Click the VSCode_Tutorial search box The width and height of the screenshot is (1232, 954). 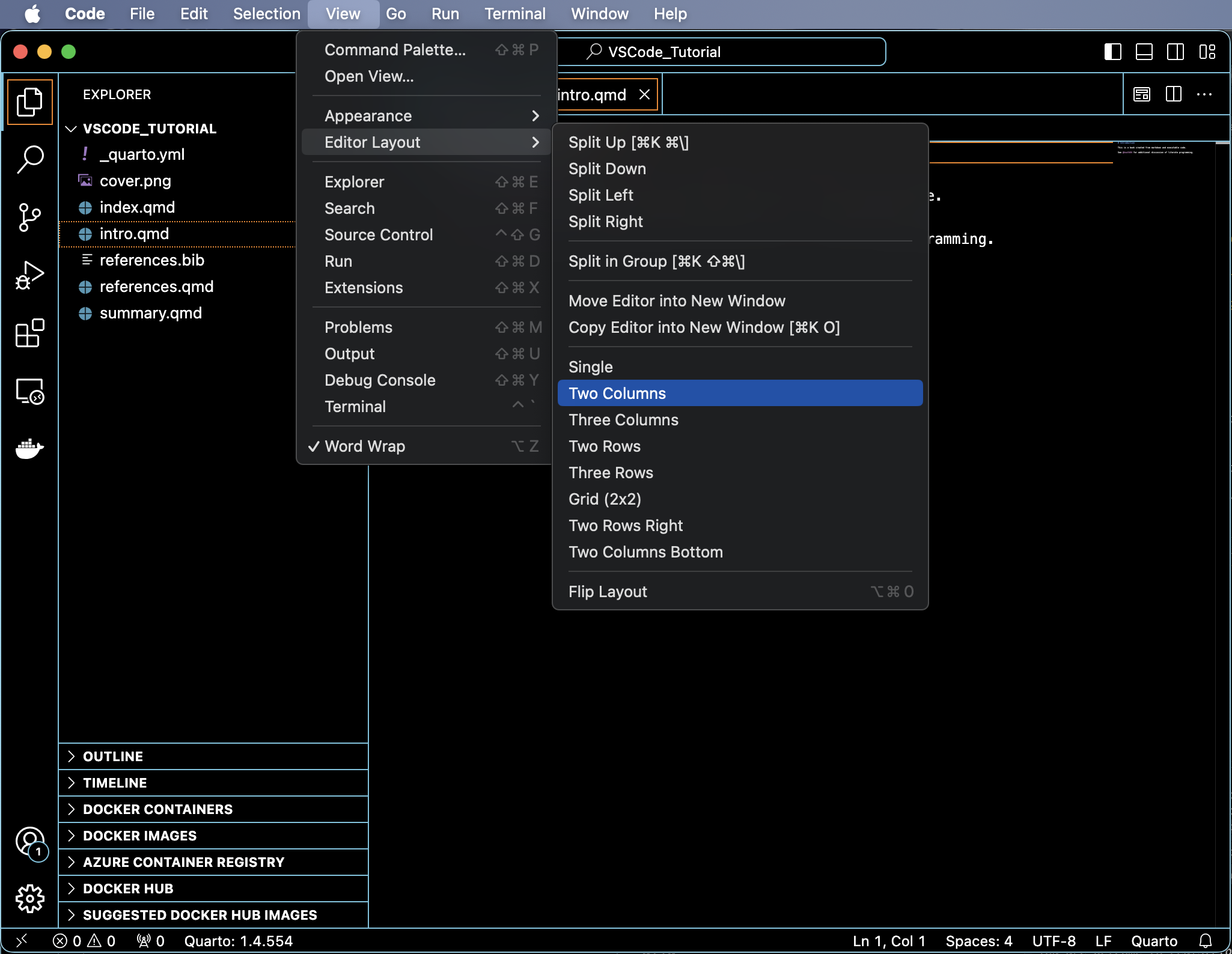[x=721, y=52]
